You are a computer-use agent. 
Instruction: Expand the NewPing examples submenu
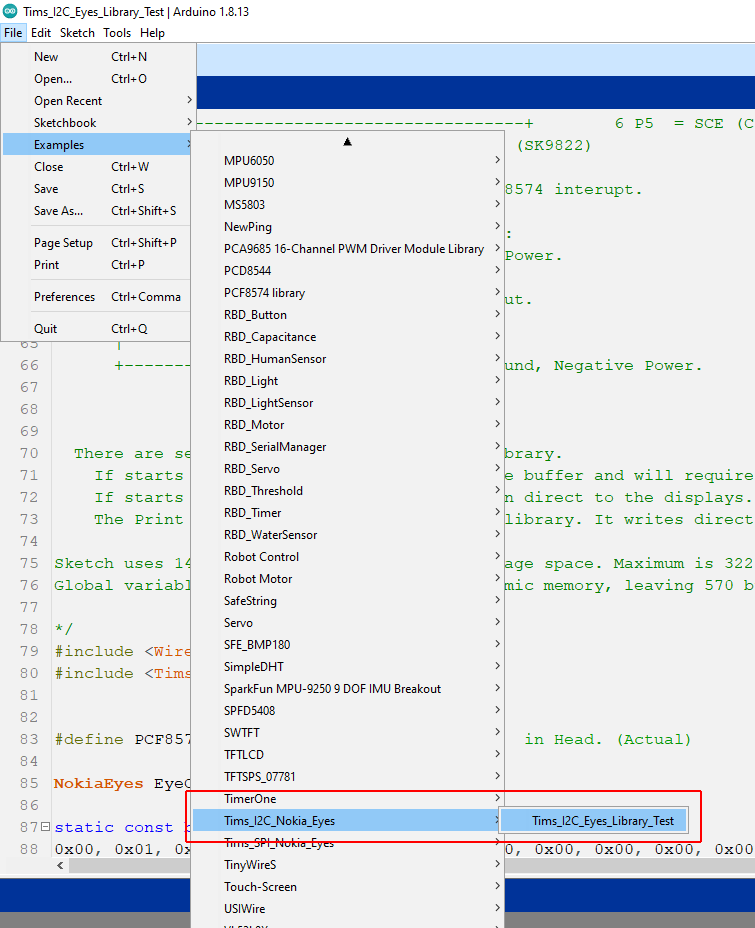coord(347,227)
